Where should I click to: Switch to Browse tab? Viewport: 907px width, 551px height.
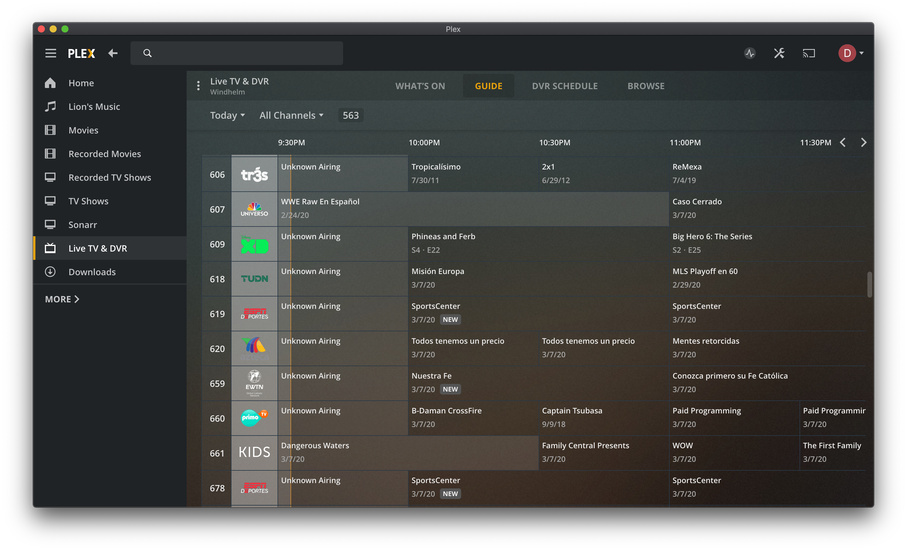click(x=646, y=86)
